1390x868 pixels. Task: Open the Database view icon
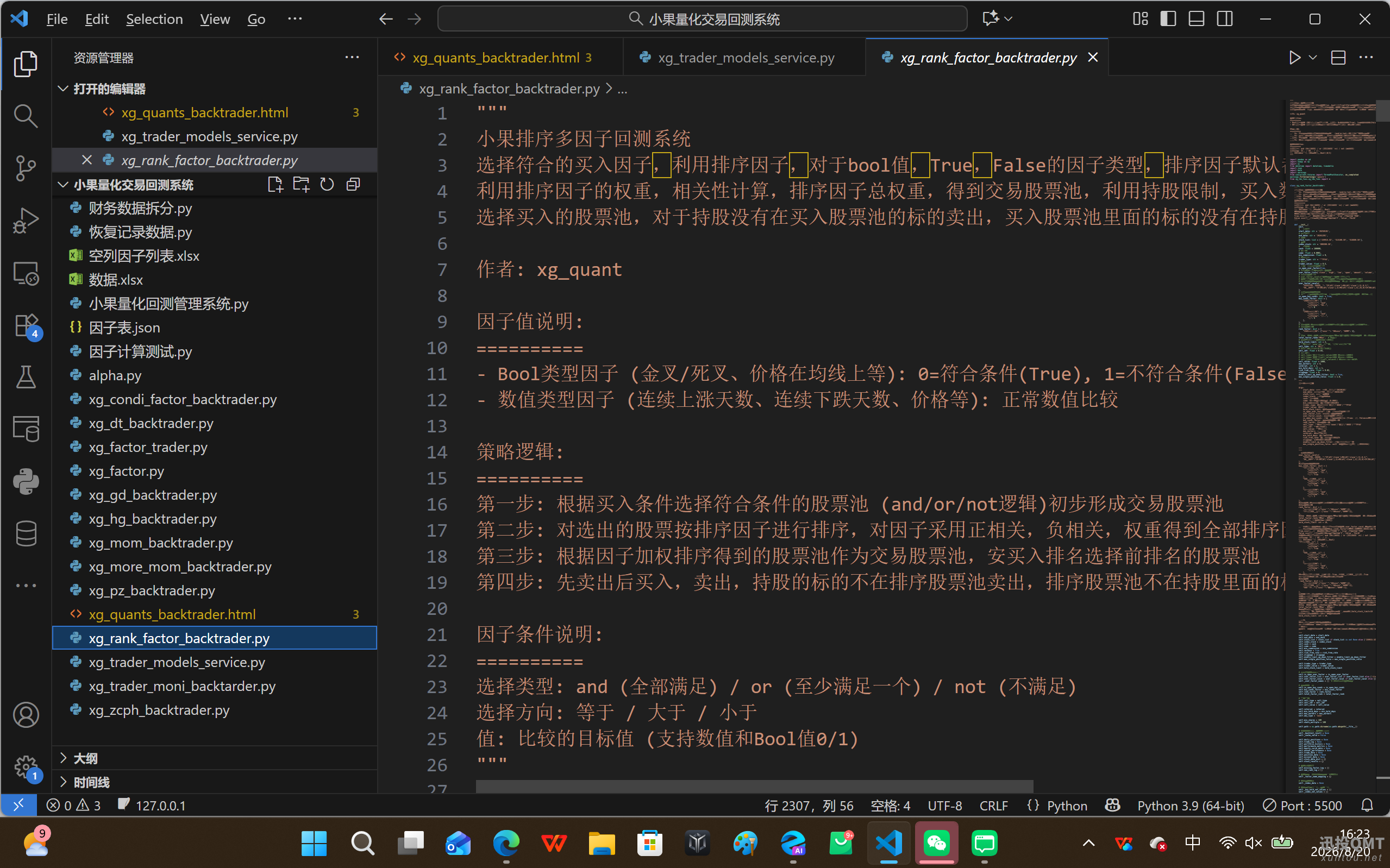point(26,533)
